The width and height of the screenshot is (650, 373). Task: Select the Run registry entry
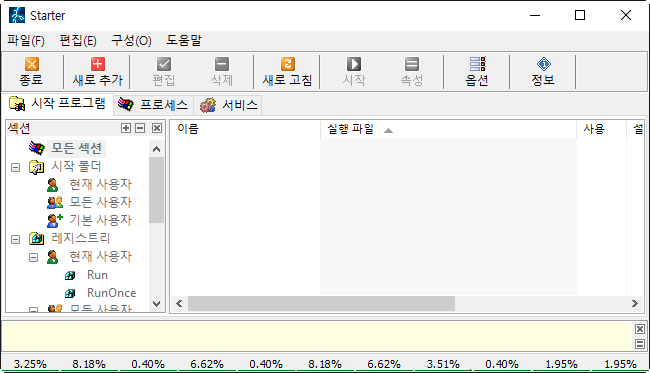pos(97,275)
